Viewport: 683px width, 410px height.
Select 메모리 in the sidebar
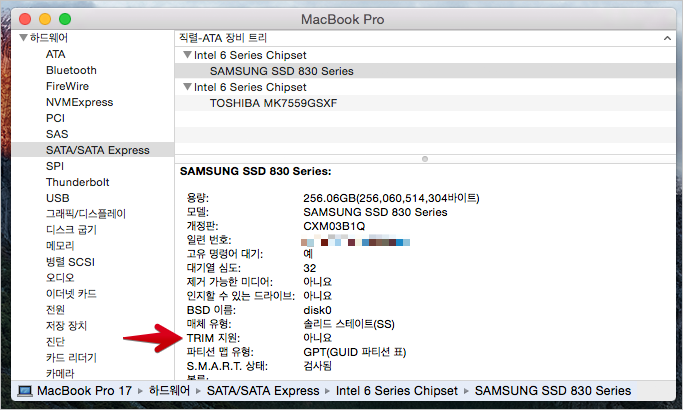pos(60,246)
